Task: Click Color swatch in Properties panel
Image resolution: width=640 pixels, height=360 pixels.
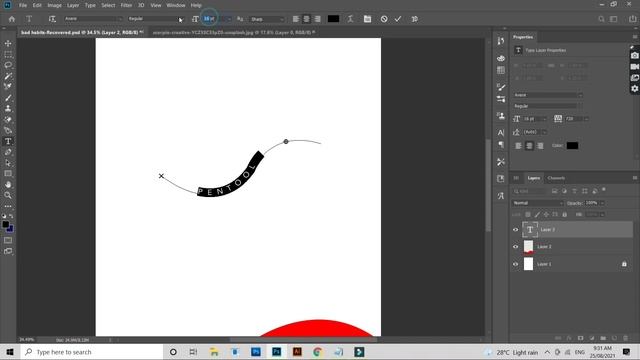Action: [572, 146]
